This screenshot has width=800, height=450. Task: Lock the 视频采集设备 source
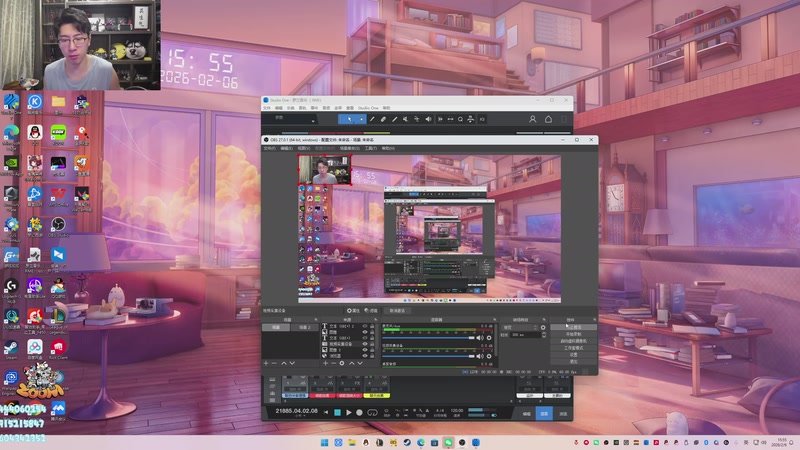tap(372, 344)
